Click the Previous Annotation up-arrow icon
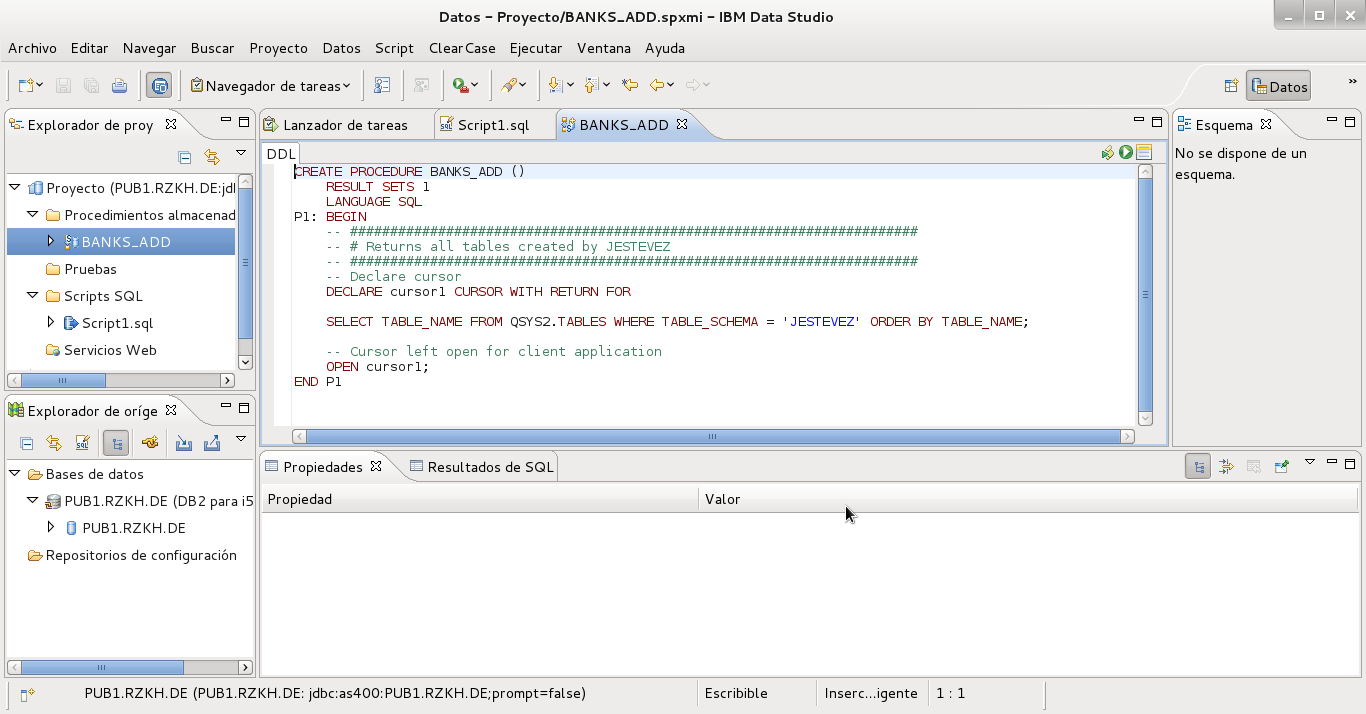The height and width of the screenshot is (714, 1366). pyautogui.click(x=591, y=86)
